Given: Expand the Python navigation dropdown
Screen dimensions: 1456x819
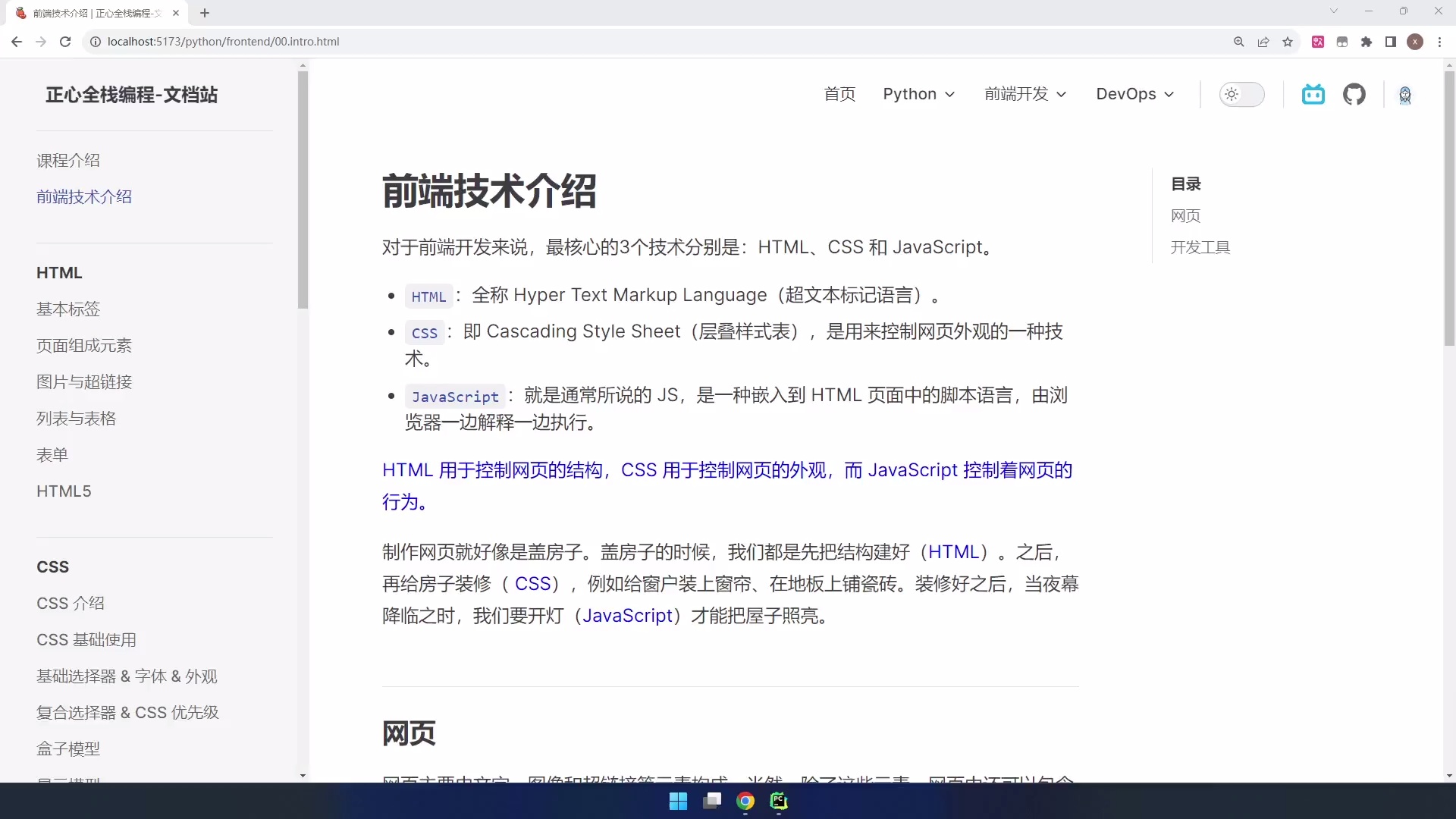Looking at the screenshot, I should 918,94.
